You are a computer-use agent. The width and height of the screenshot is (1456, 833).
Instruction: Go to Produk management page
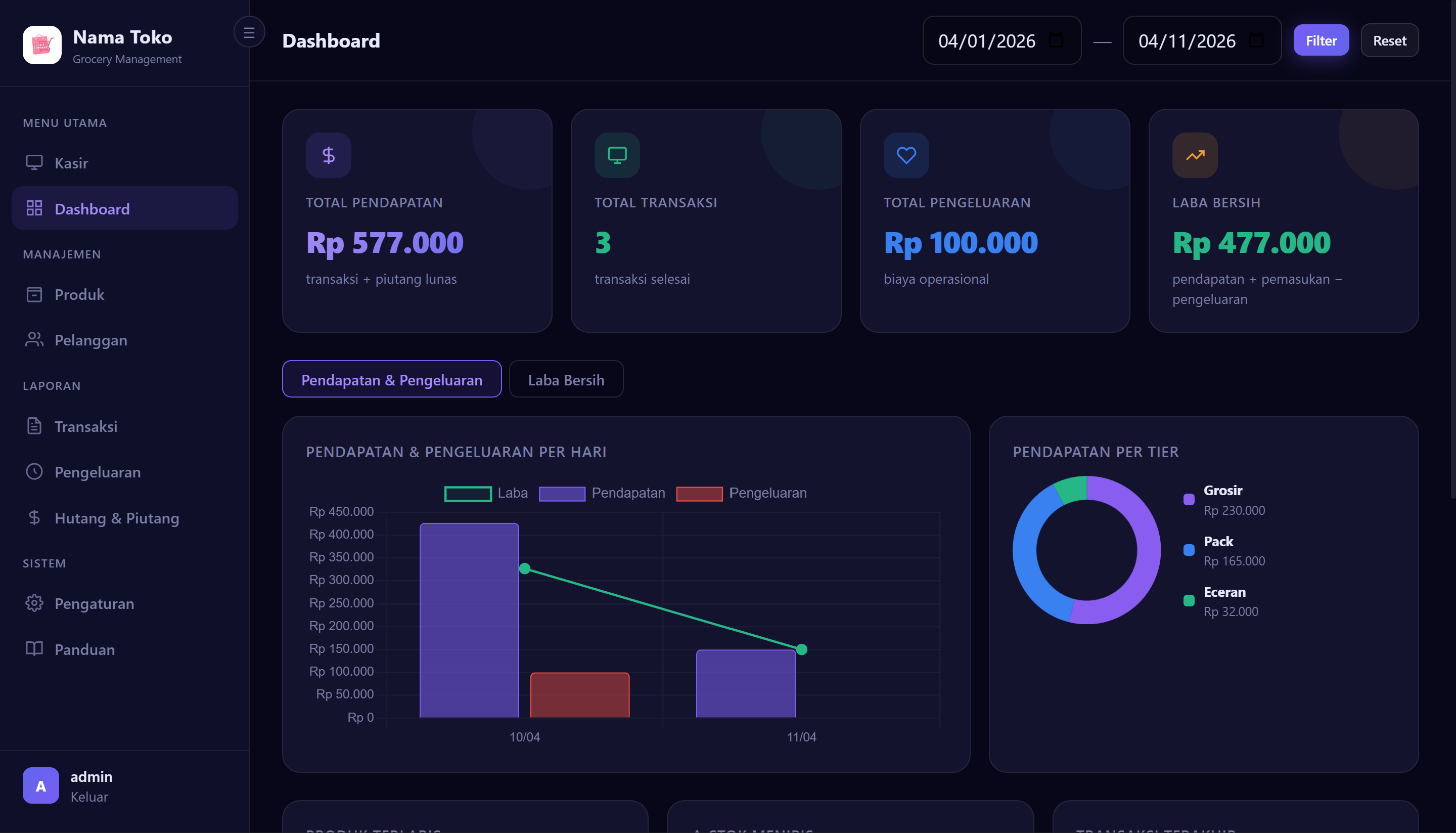pos(125,295)
